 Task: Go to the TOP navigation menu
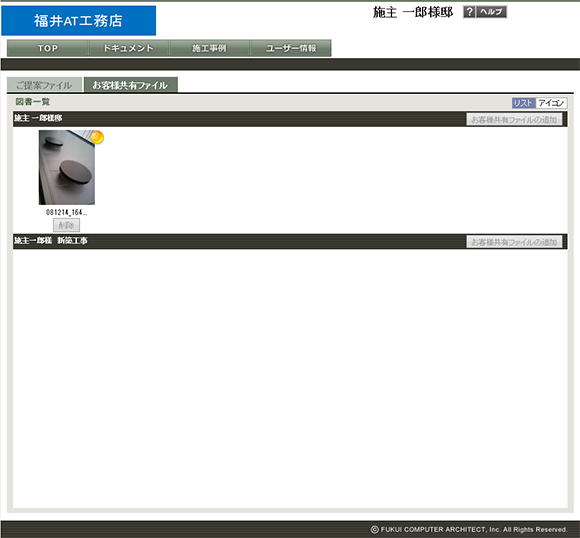tap(48, 48)
